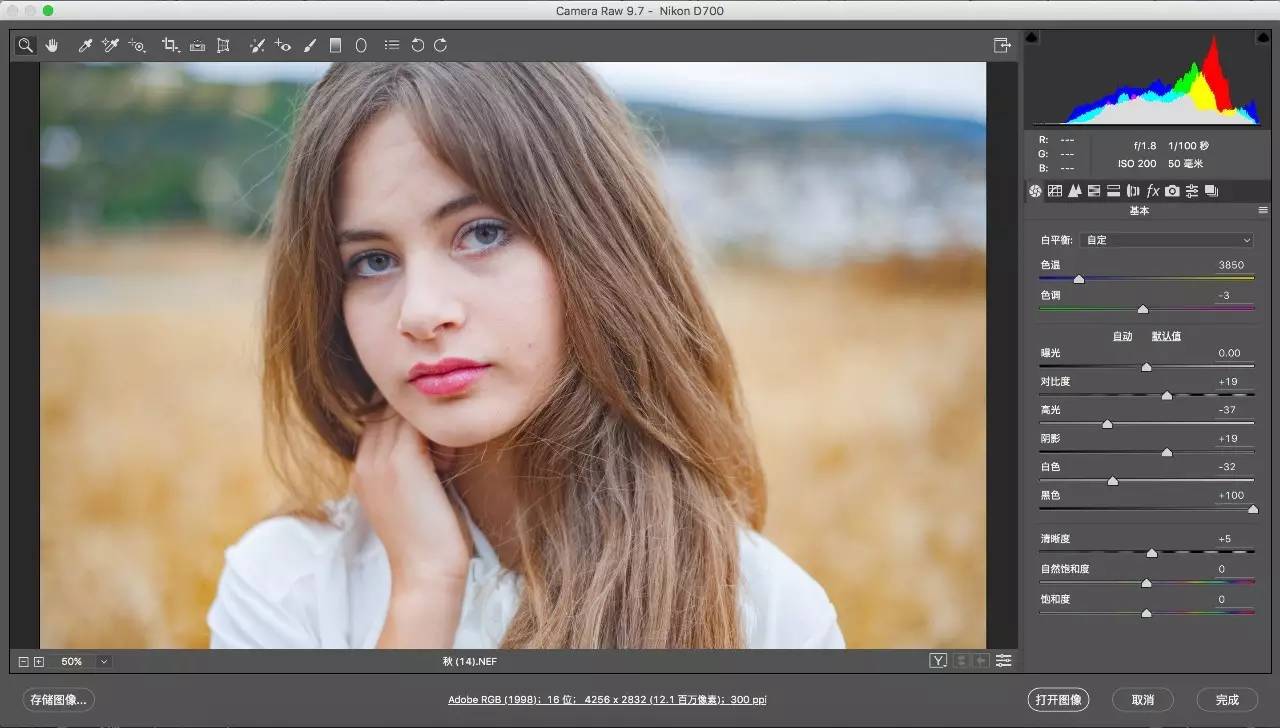
Task: Zoom out with the minus button
Action: pyautogui.click(x=24, y=661)
